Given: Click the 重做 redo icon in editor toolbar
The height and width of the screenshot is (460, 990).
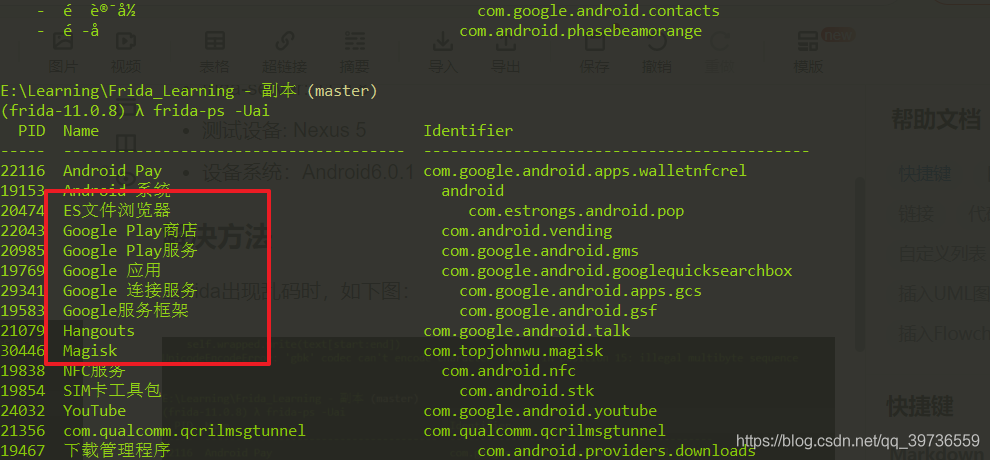Looking at the screenshot, I should 719,42.
